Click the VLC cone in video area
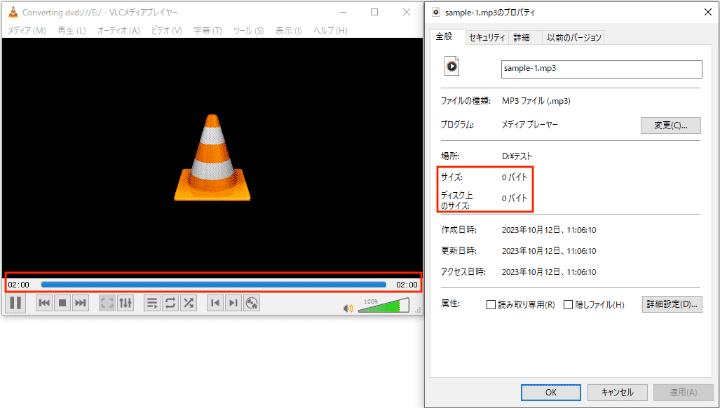The width and height of the screenshot is (720, 408). tap(212, 157)
